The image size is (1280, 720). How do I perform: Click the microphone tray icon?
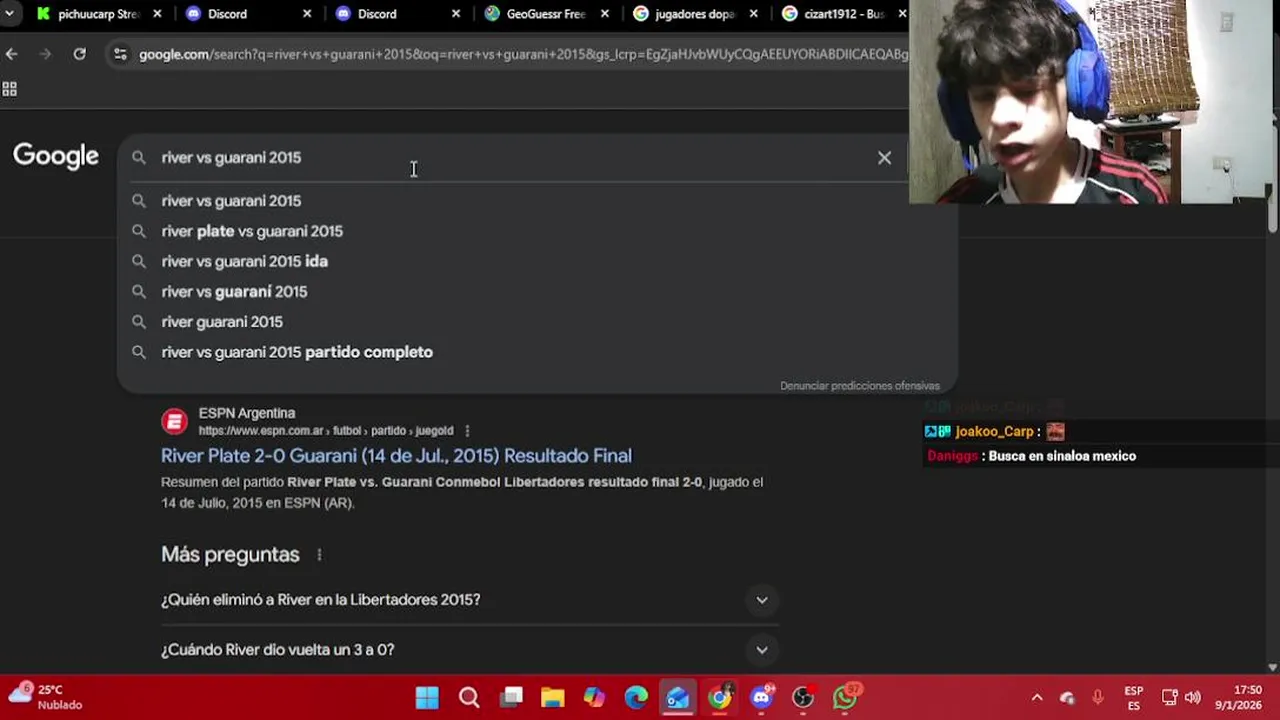pos(1098,698)
